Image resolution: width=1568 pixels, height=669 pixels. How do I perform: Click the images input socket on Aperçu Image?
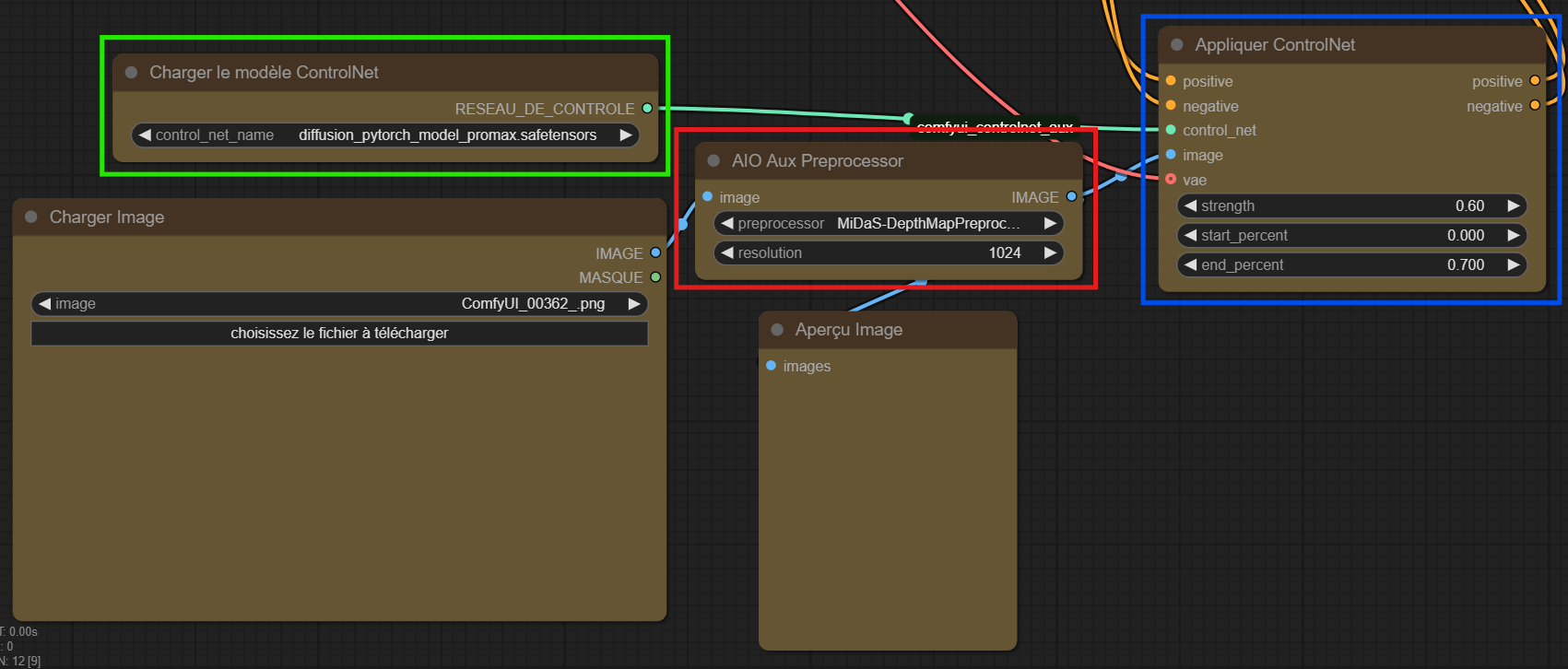(771, 366)
